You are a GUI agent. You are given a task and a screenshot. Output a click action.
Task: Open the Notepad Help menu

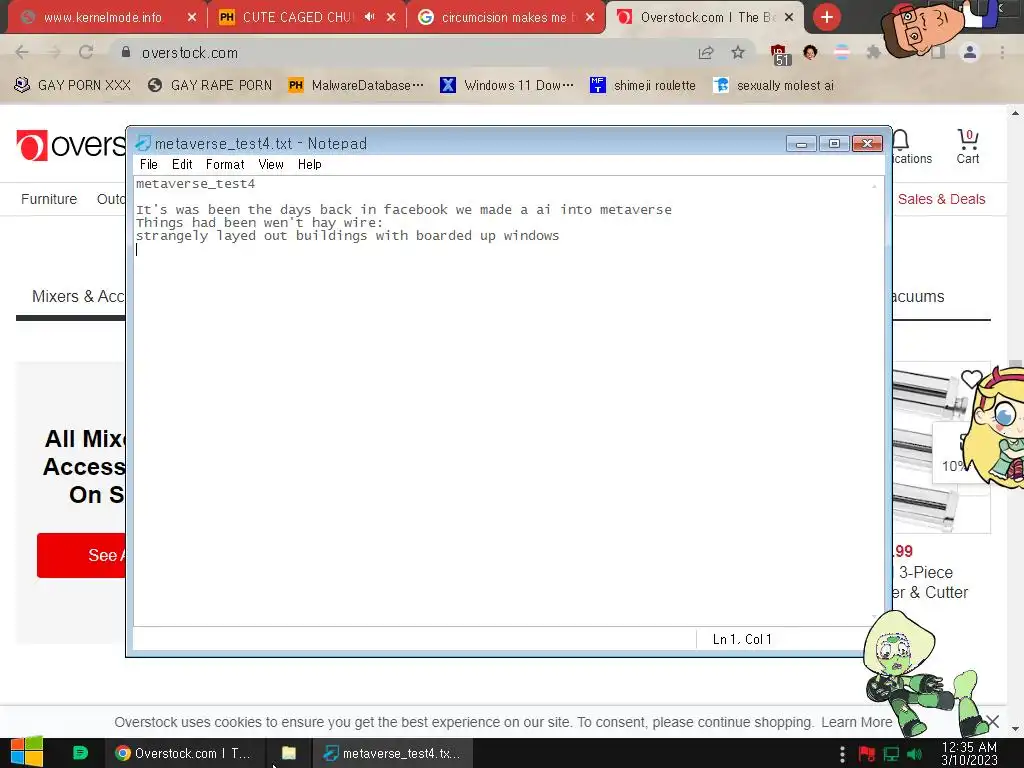(x=310, y=165)
